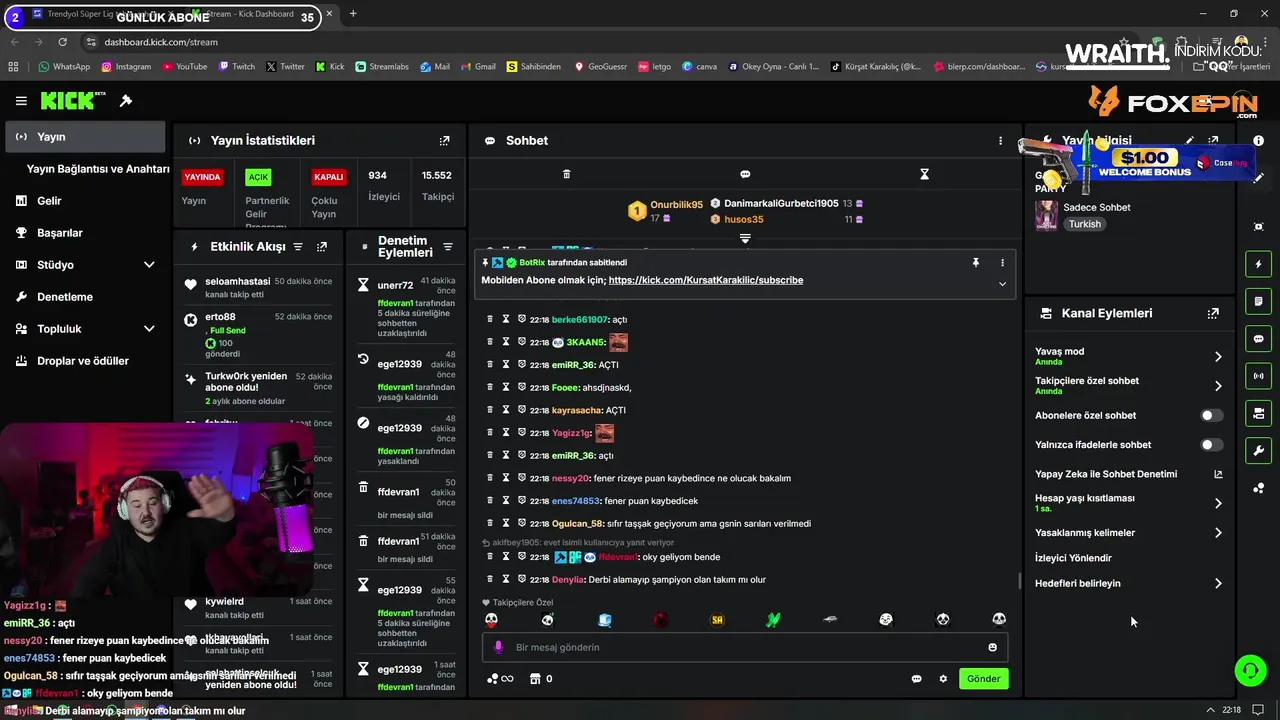Unpin the BotRix pinned message
The width and height of the screenshot is (1280, 720).
pos(975,262)
